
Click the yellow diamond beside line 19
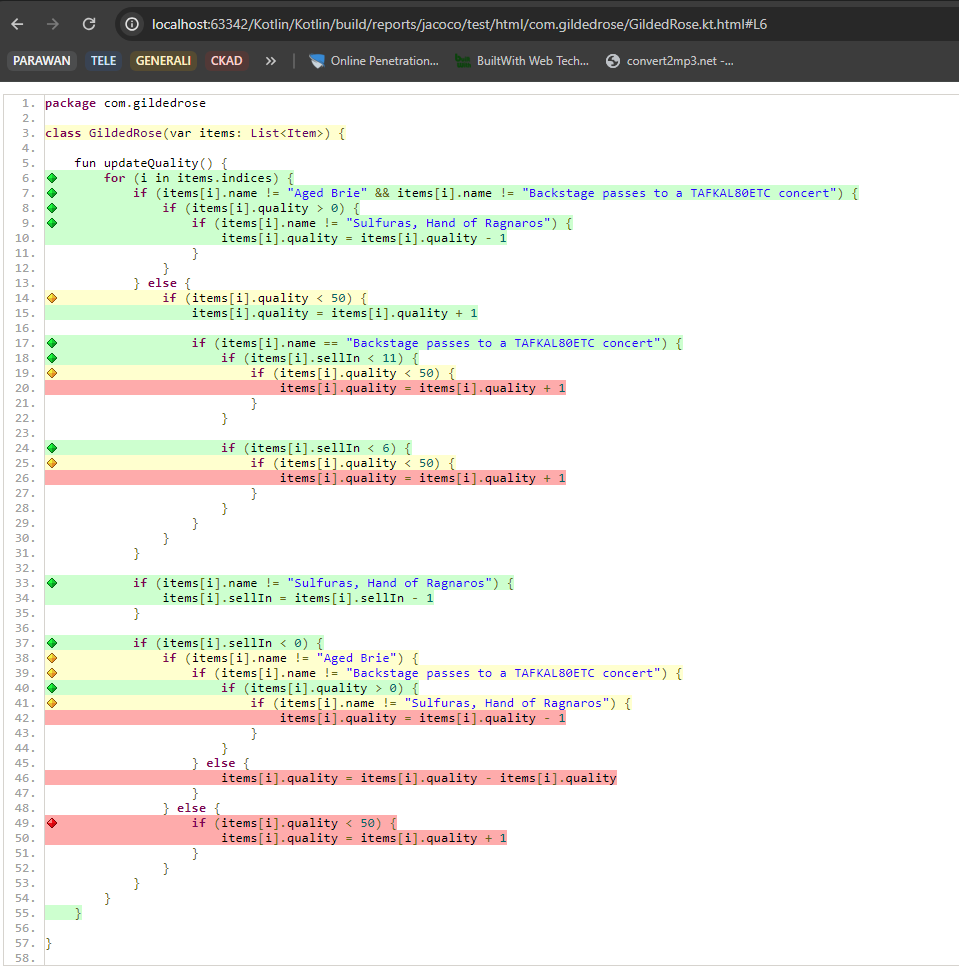tap(52, 373)
